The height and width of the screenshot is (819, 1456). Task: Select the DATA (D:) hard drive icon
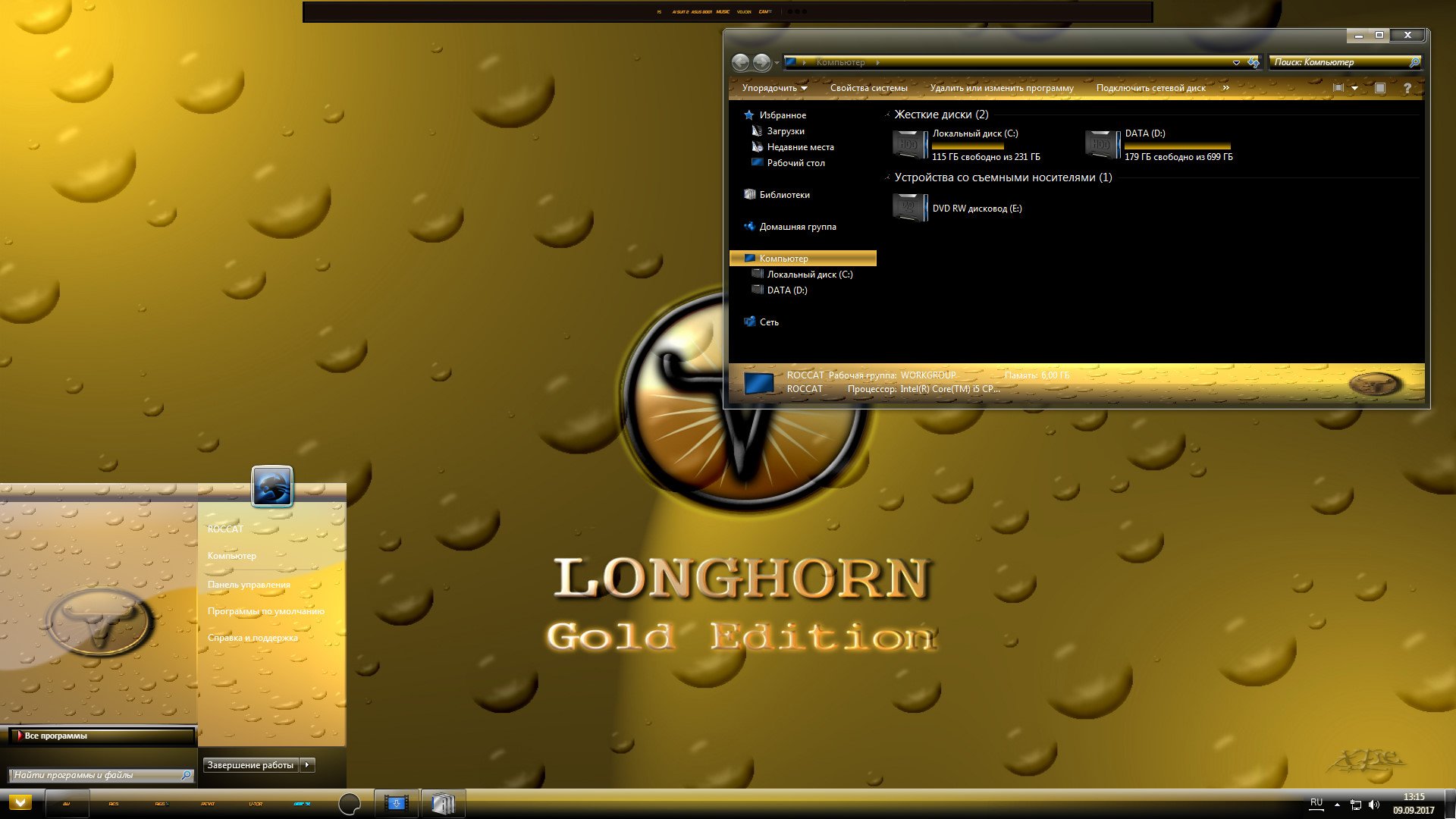(1102, 144)
